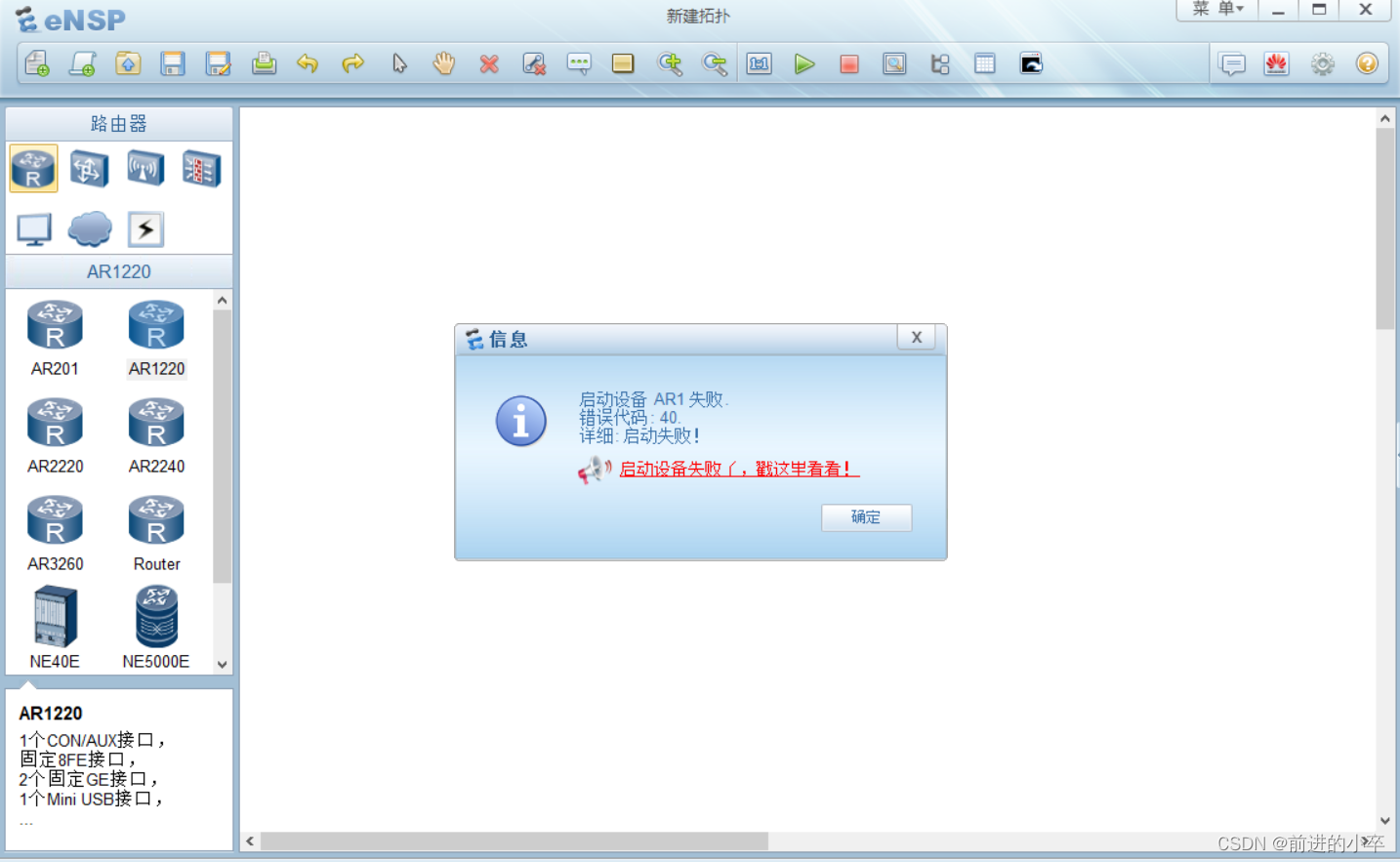Click the show all interfaces icon
The width and height of the screenshot is (1400, 862).
point(940,64)
